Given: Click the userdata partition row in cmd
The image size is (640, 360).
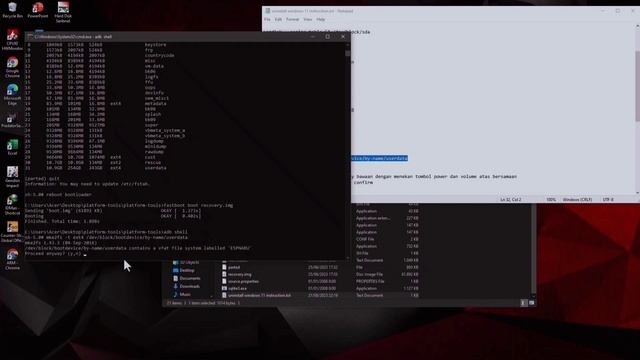Looking at the screenshot, I should 96,168.
